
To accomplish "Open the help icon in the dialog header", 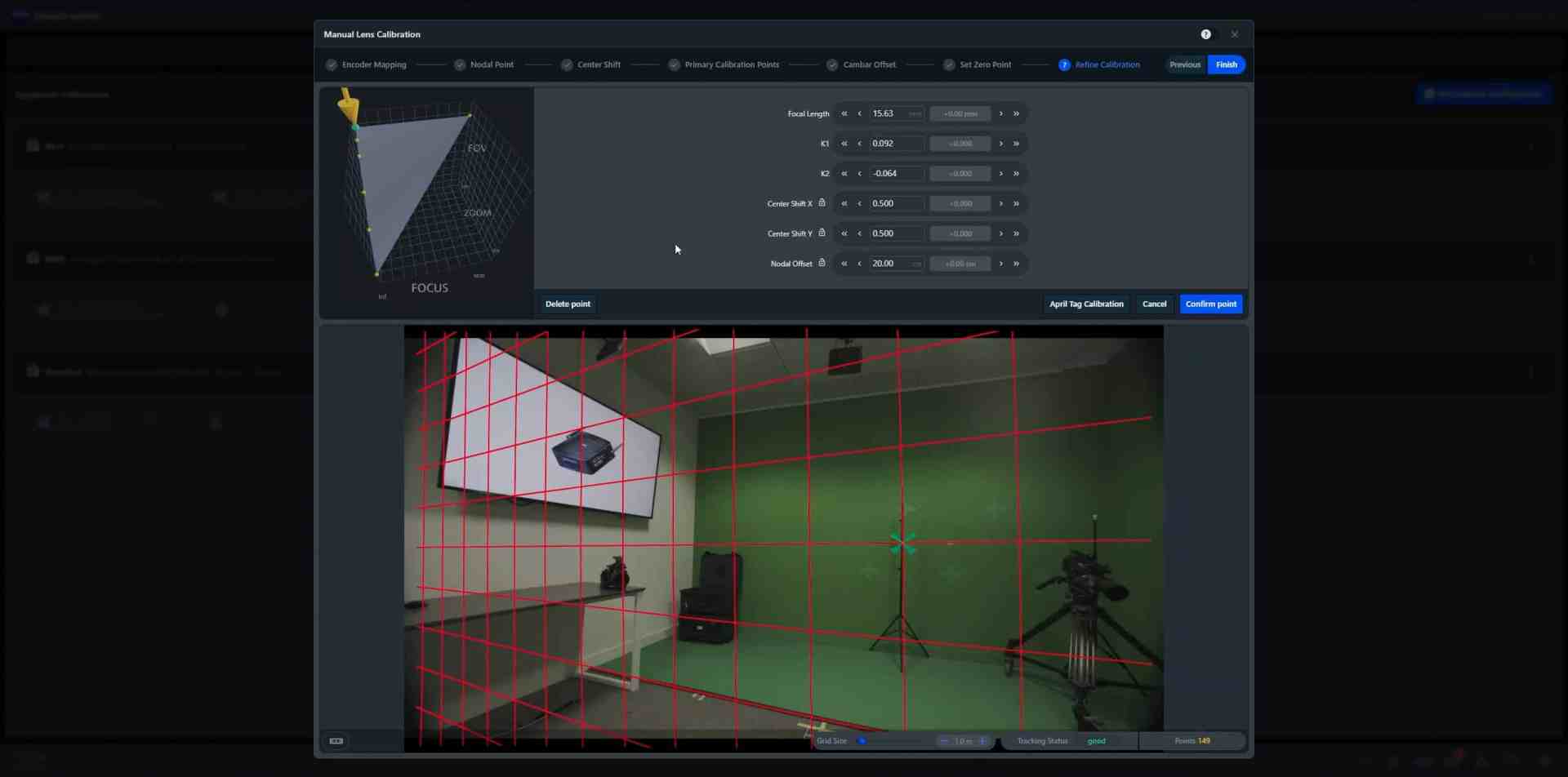I will pyautogui.click(x=1207, y=34).
